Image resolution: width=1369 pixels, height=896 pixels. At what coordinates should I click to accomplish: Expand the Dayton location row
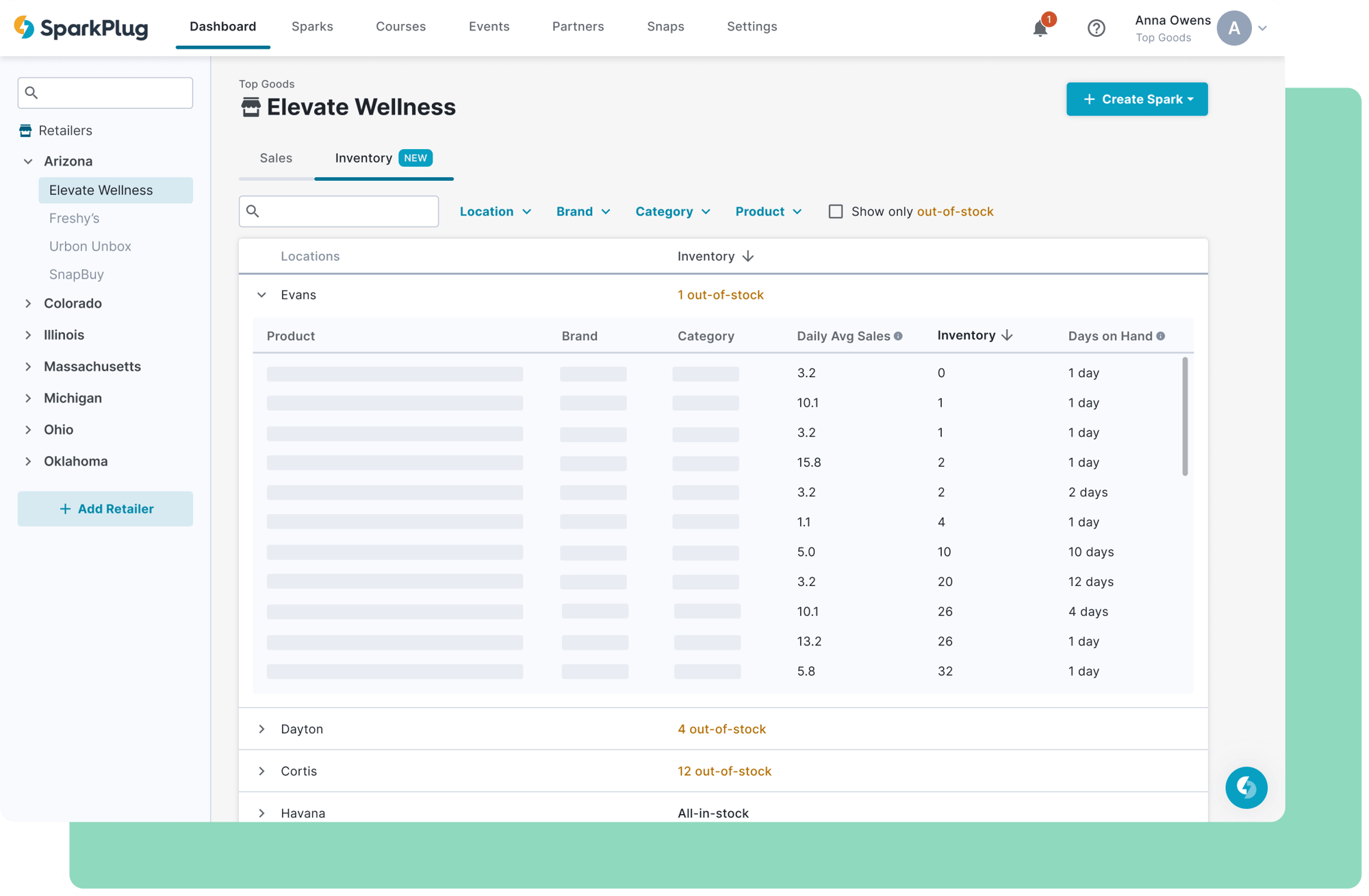tap(261, 729)
